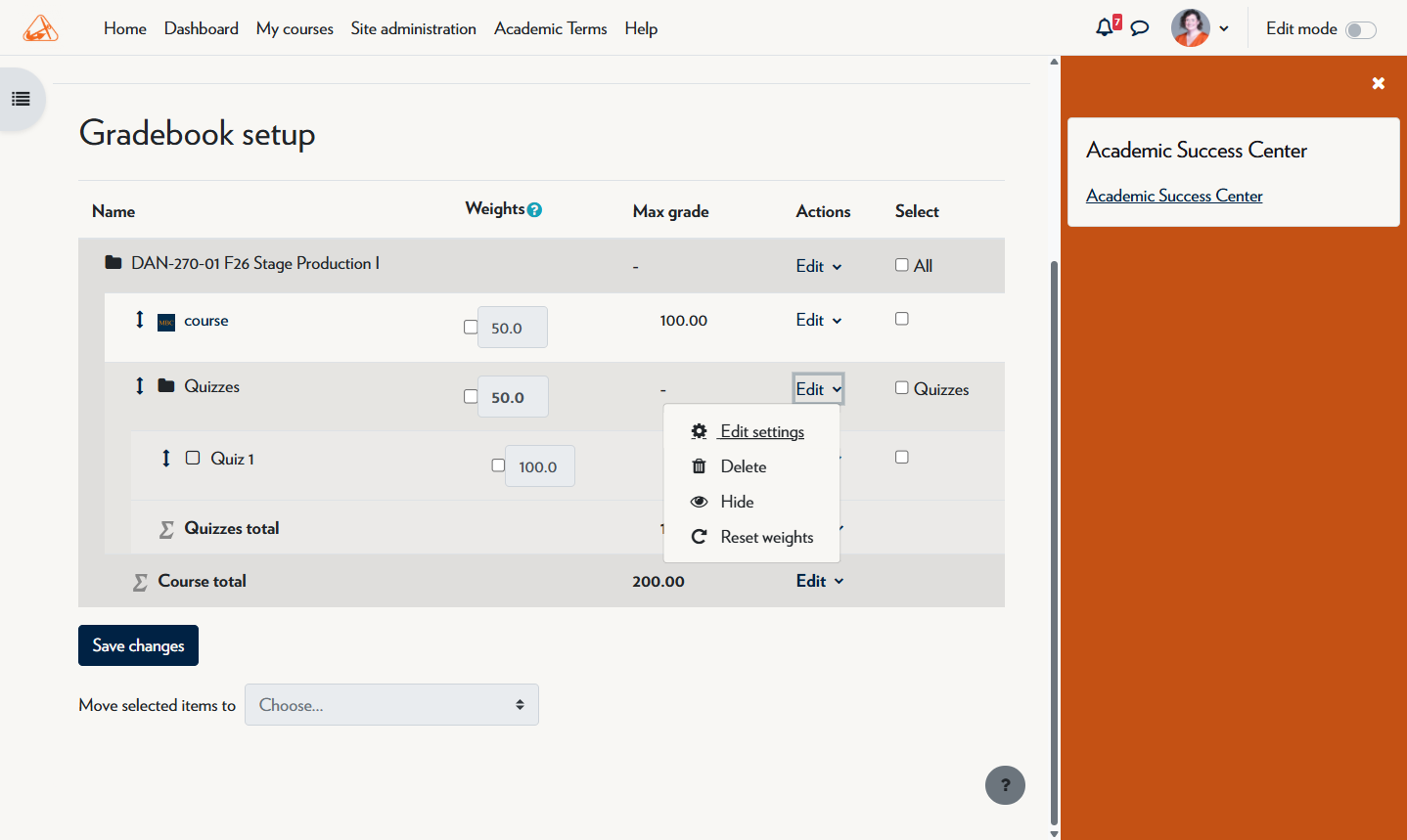Open the notifications bell
This screenshot has height=840, width=1407.
point(1105,27)
